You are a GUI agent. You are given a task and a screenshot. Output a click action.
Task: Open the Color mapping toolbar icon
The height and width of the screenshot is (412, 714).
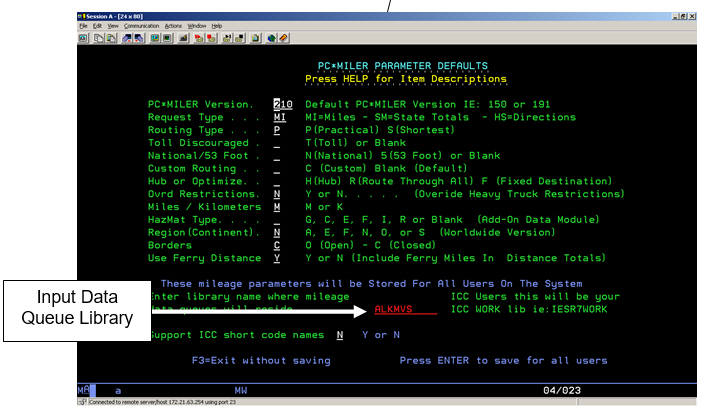[x=167, y=38]
